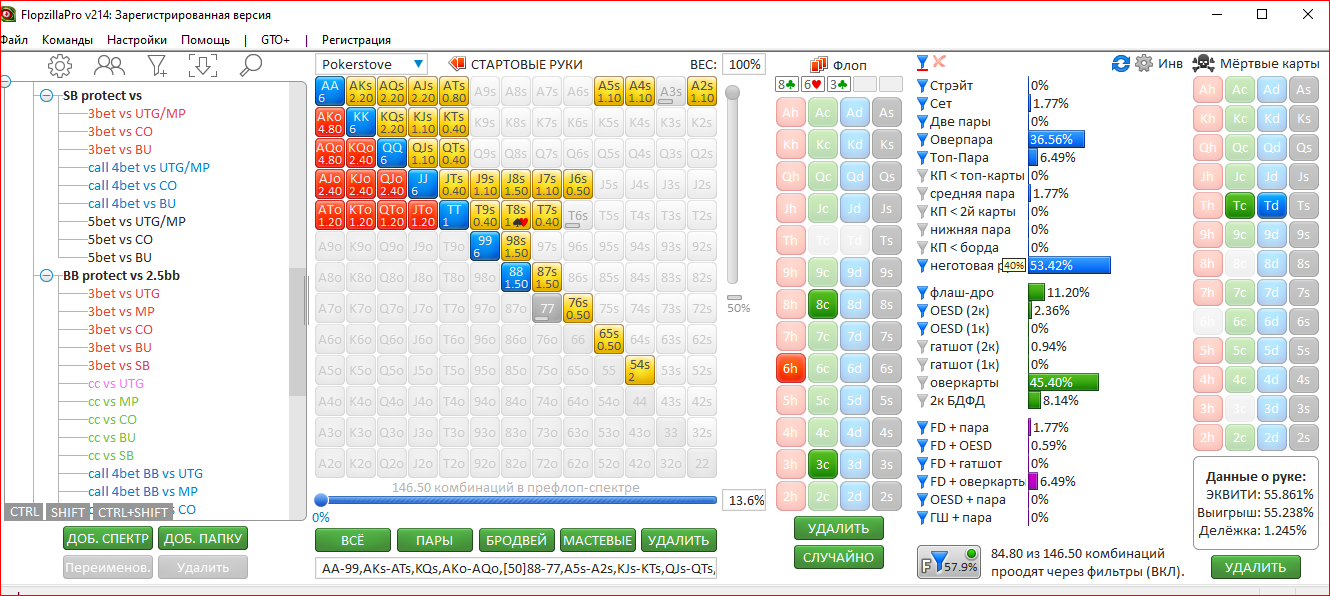Click the funnel icon beside гатшот (2к)
The image size is (1330, 596).
(922, 347)
